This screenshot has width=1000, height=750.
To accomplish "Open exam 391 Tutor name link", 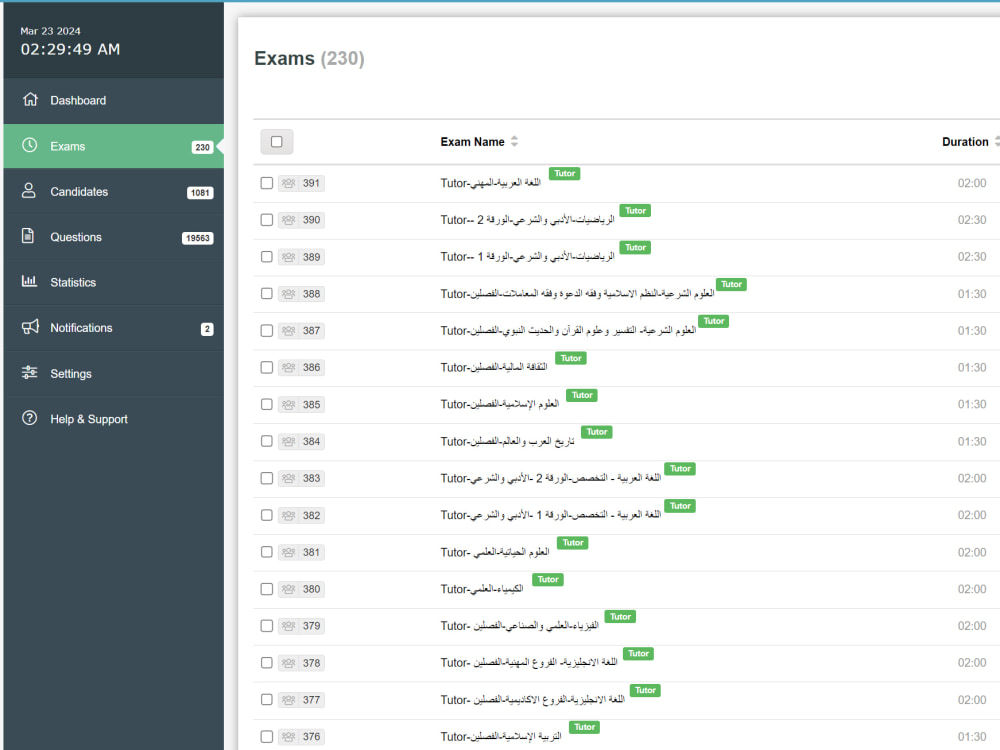I will [x=490, y=184].
